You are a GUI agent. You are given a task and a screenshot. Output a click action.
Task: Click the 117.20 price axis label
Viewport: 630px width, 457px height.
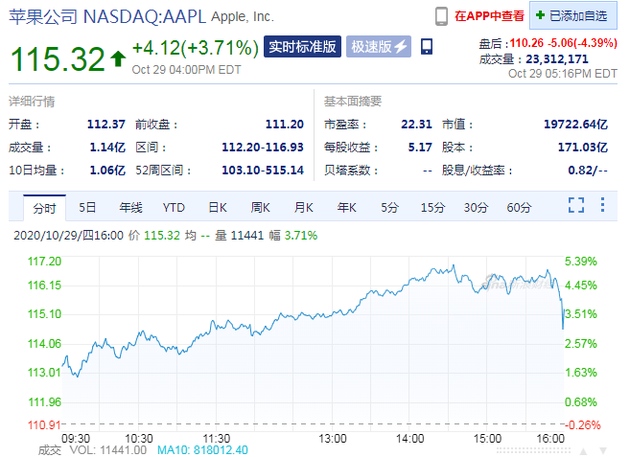pos(44,261)
